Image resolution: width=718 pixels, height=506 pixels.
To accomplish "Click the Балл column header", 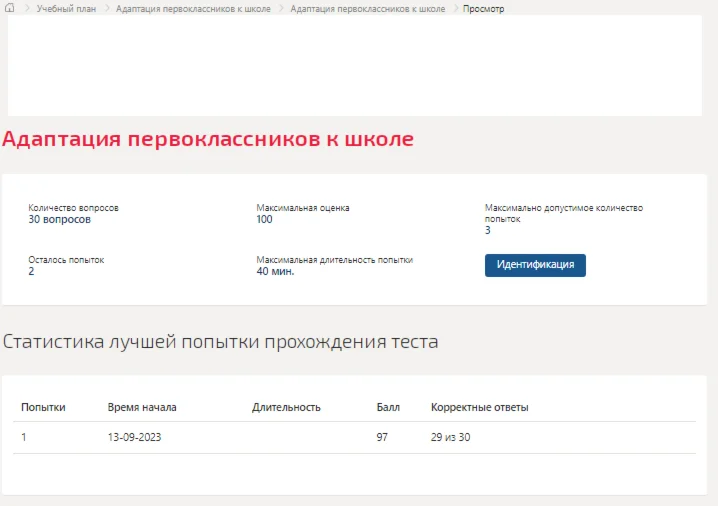I will (x=388, y=407).
